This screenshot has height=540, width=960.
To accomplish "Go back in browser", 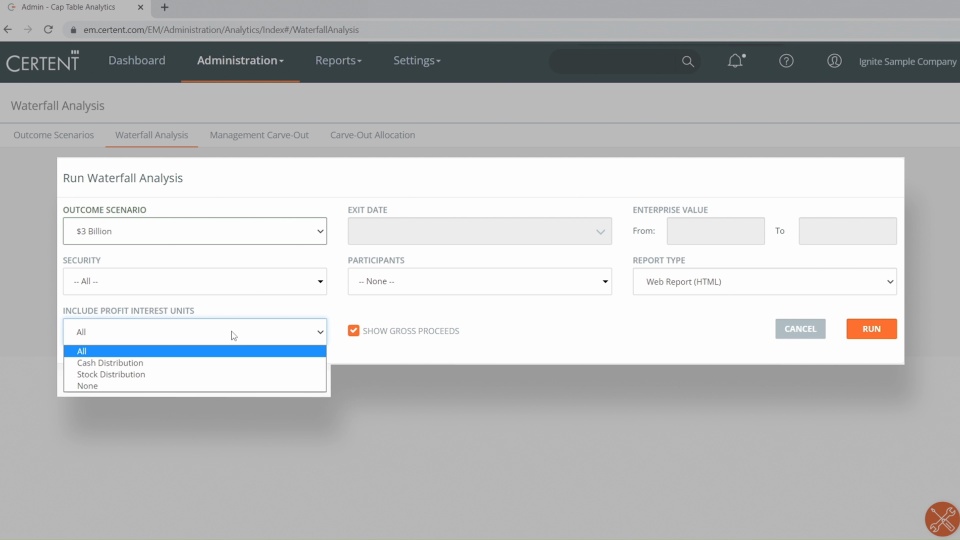I will [x=8, y=29].
